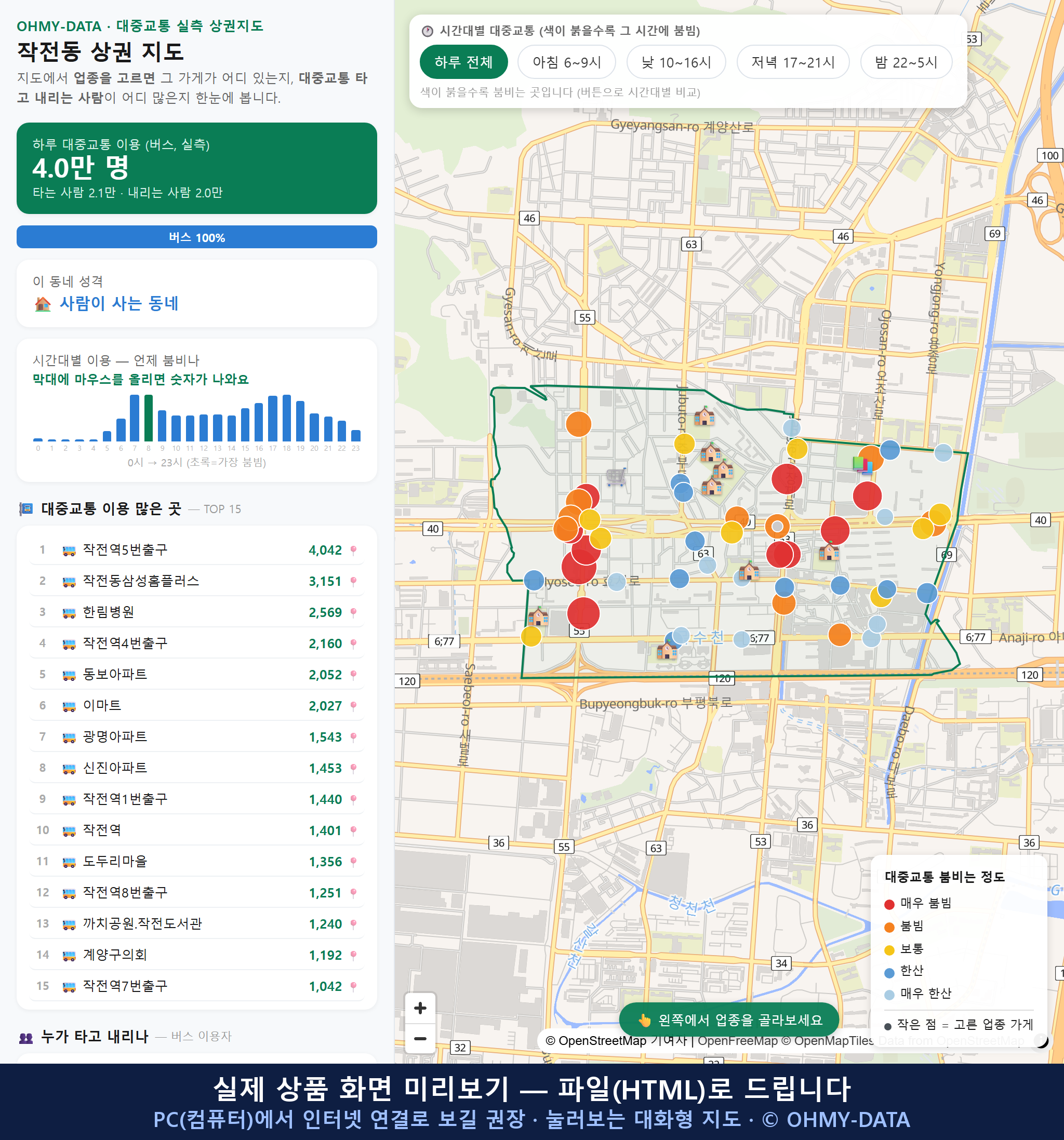Viewport: 1064px width, 1140px height.
Task: Click the pin icon for 동보아파트
Action: click(353, 674)
